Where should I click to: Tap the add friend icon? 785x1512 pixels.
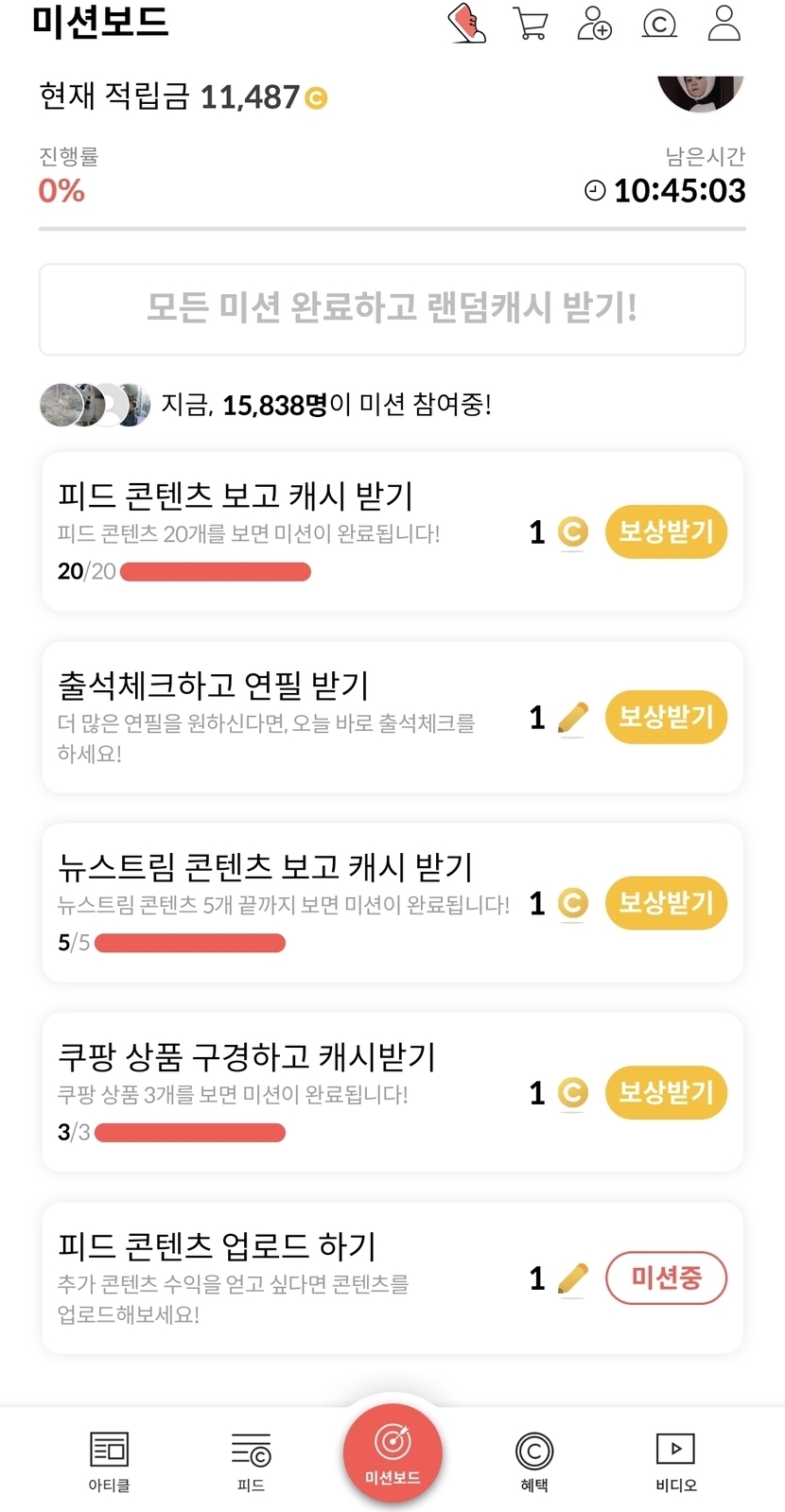594,24
